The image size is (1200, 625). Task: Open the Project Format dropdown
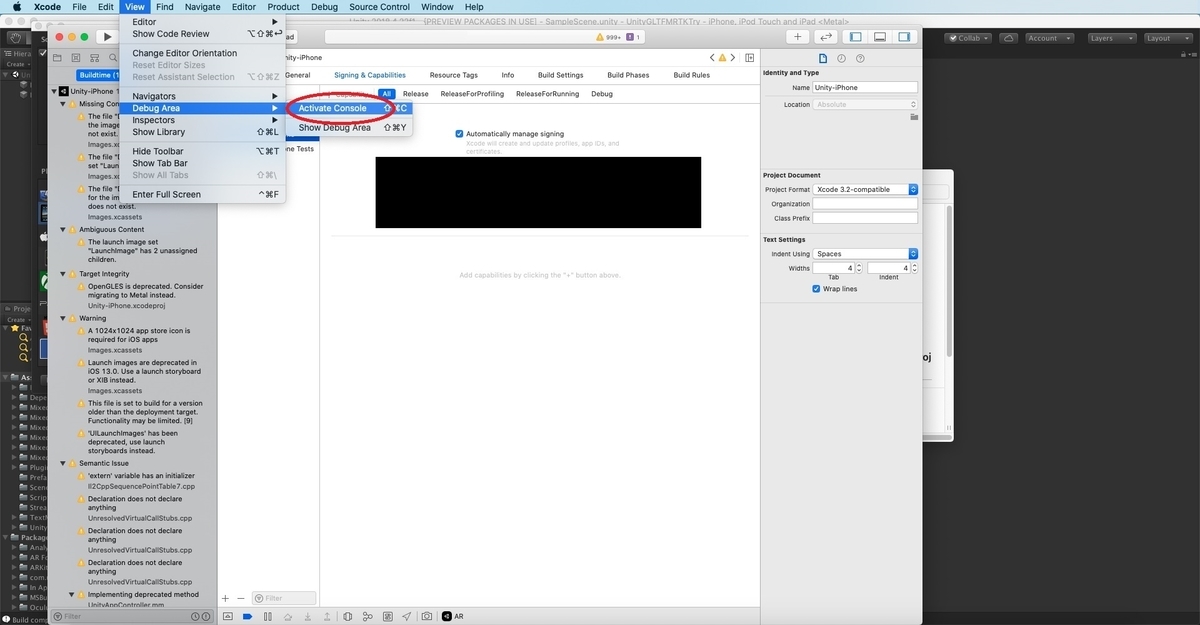[865, 189]
